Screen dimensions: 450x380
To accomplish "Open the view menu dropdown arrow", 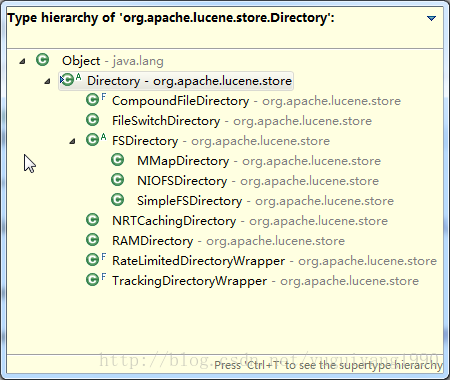I will (431, 18).
